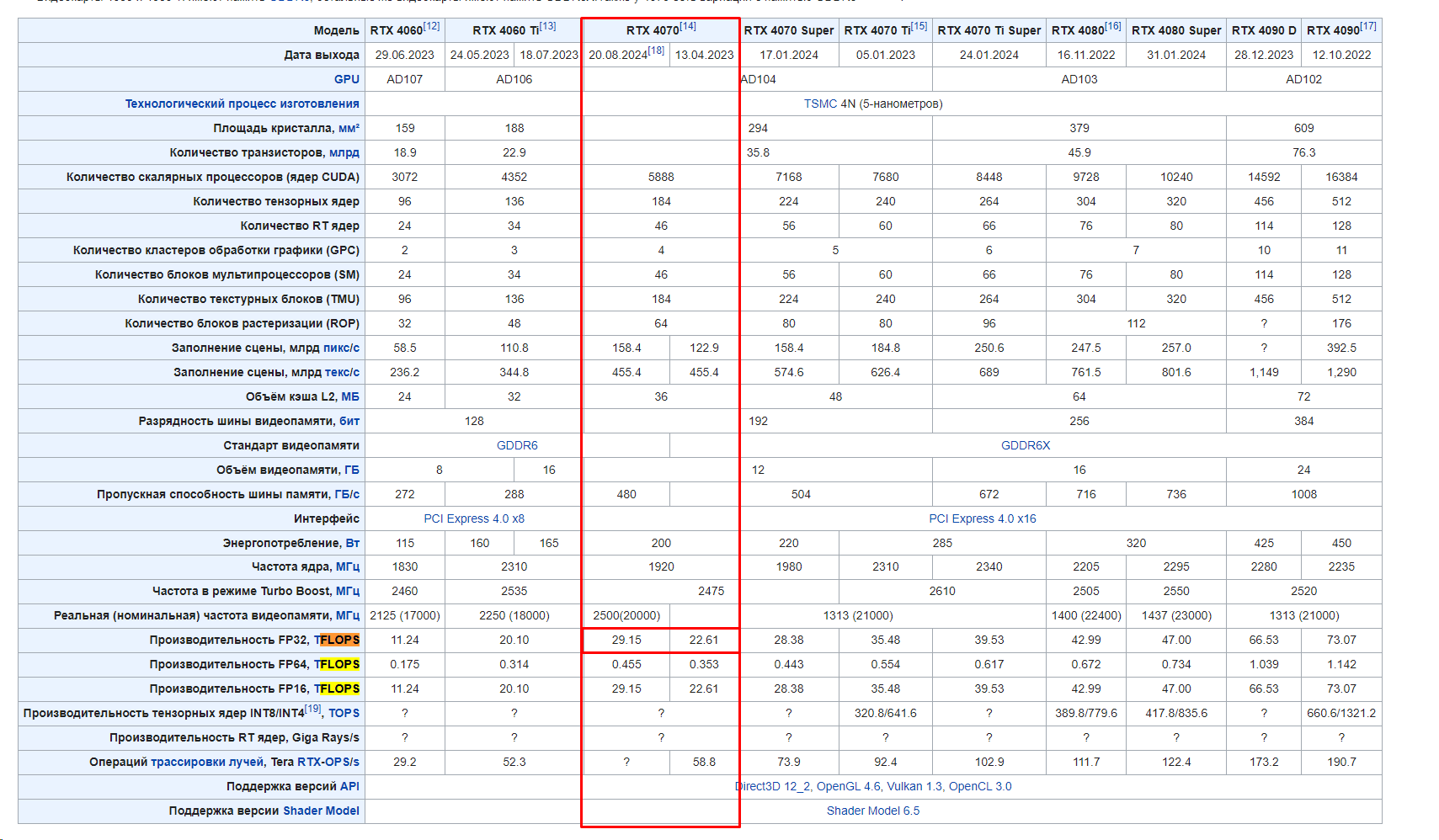Open the трассировки лучей link
This screenshot has width=1439, height=840.
click(x=207, y=762)
